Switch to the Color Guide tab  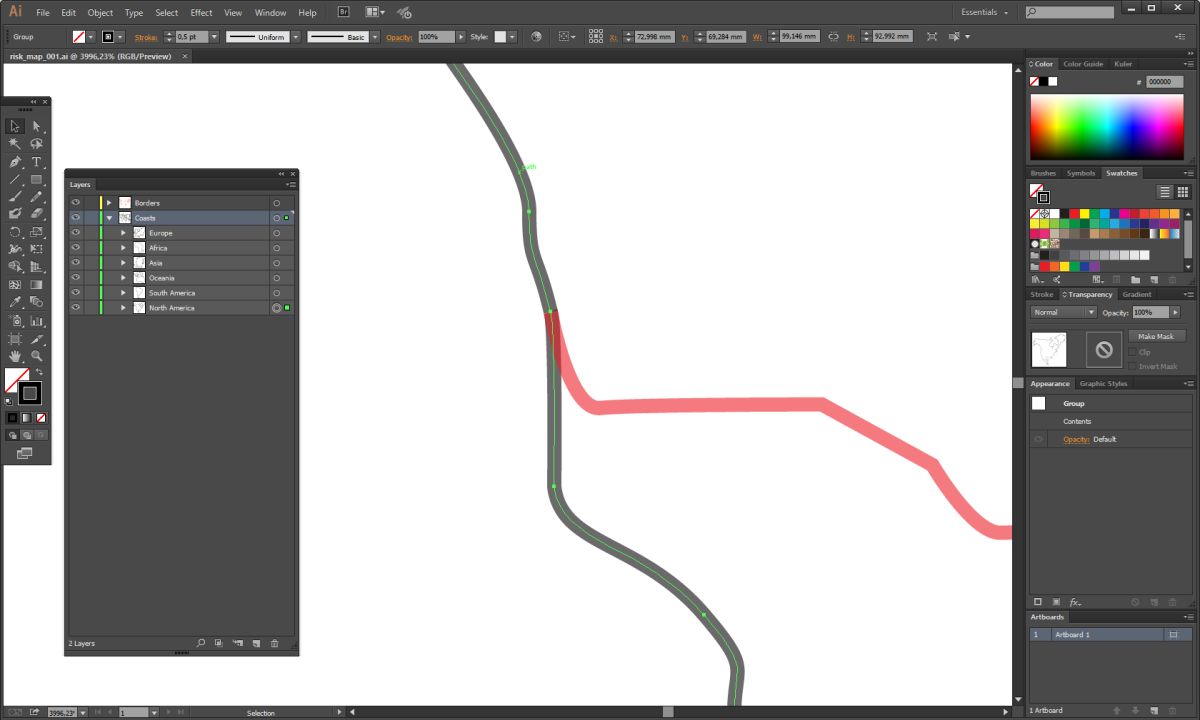tap(1083, 64)
